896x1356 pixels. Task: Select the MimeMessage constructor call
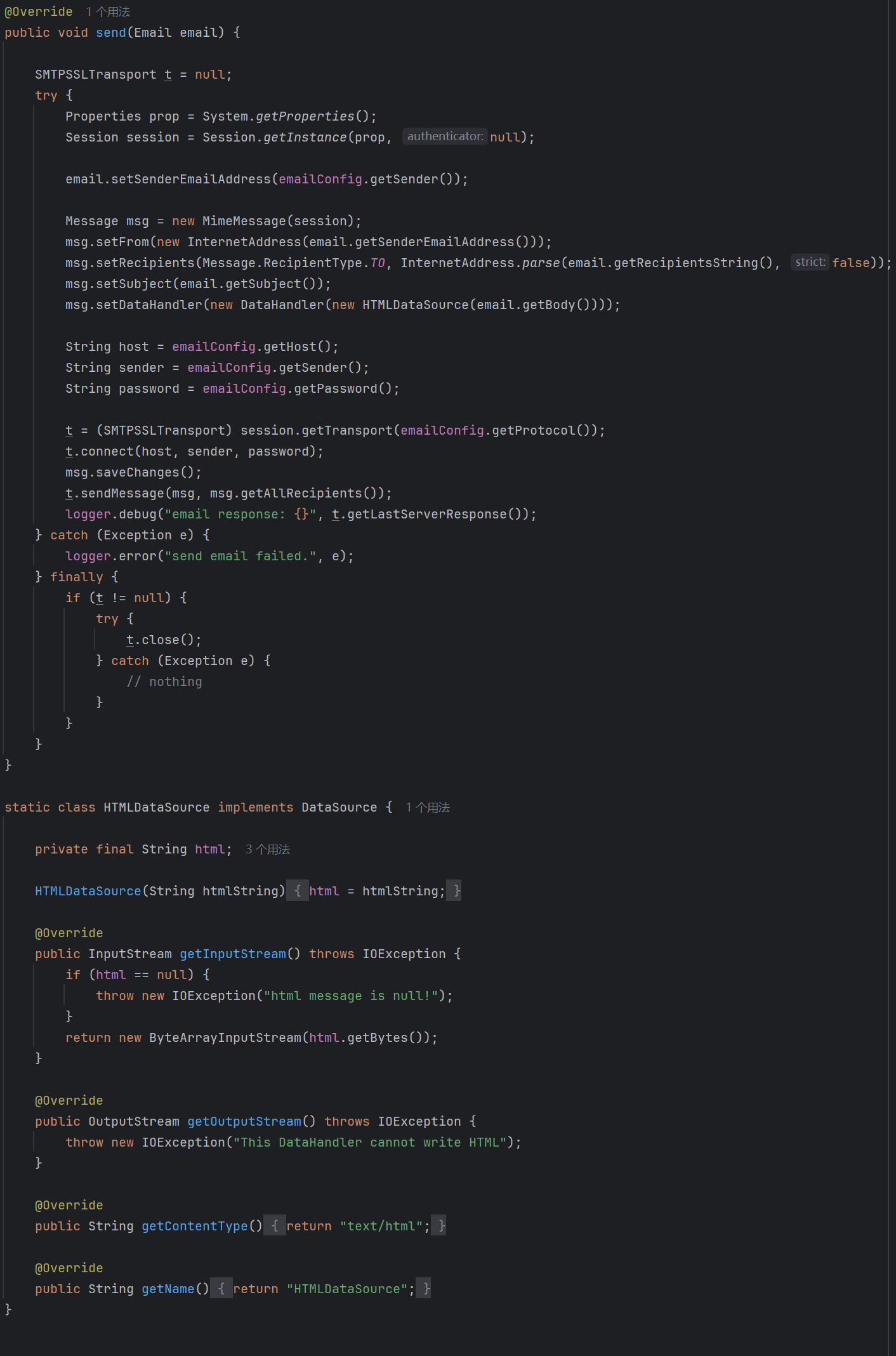point(244,221)
